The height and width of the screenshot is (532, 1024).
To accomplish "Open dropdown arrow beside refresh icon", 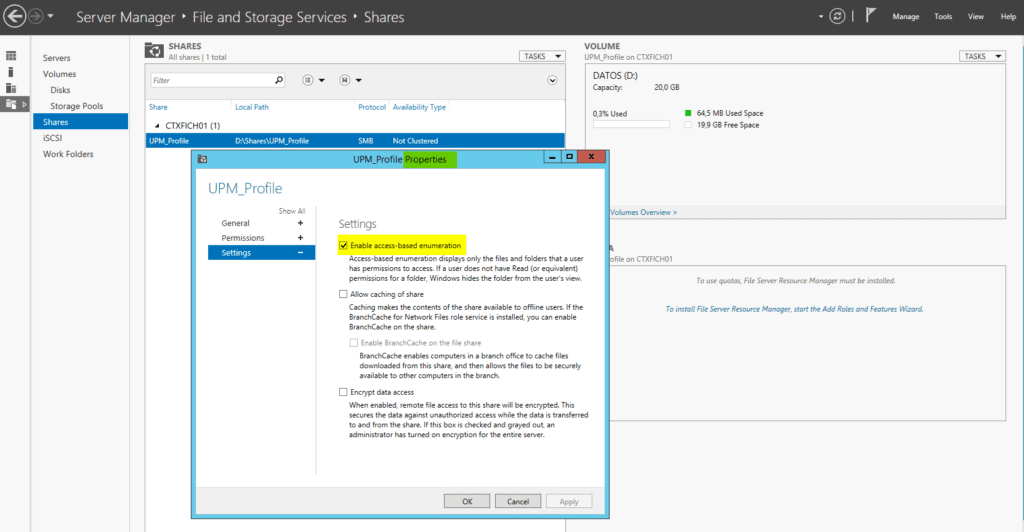I will click(821, 17).
